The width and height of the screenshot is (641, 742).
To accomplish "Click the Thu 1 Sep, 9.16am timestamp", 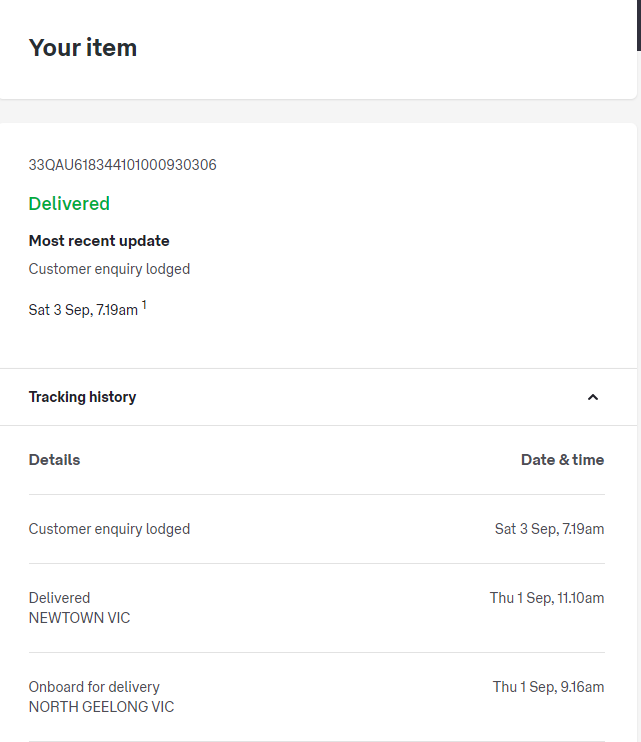I will 548,687.
